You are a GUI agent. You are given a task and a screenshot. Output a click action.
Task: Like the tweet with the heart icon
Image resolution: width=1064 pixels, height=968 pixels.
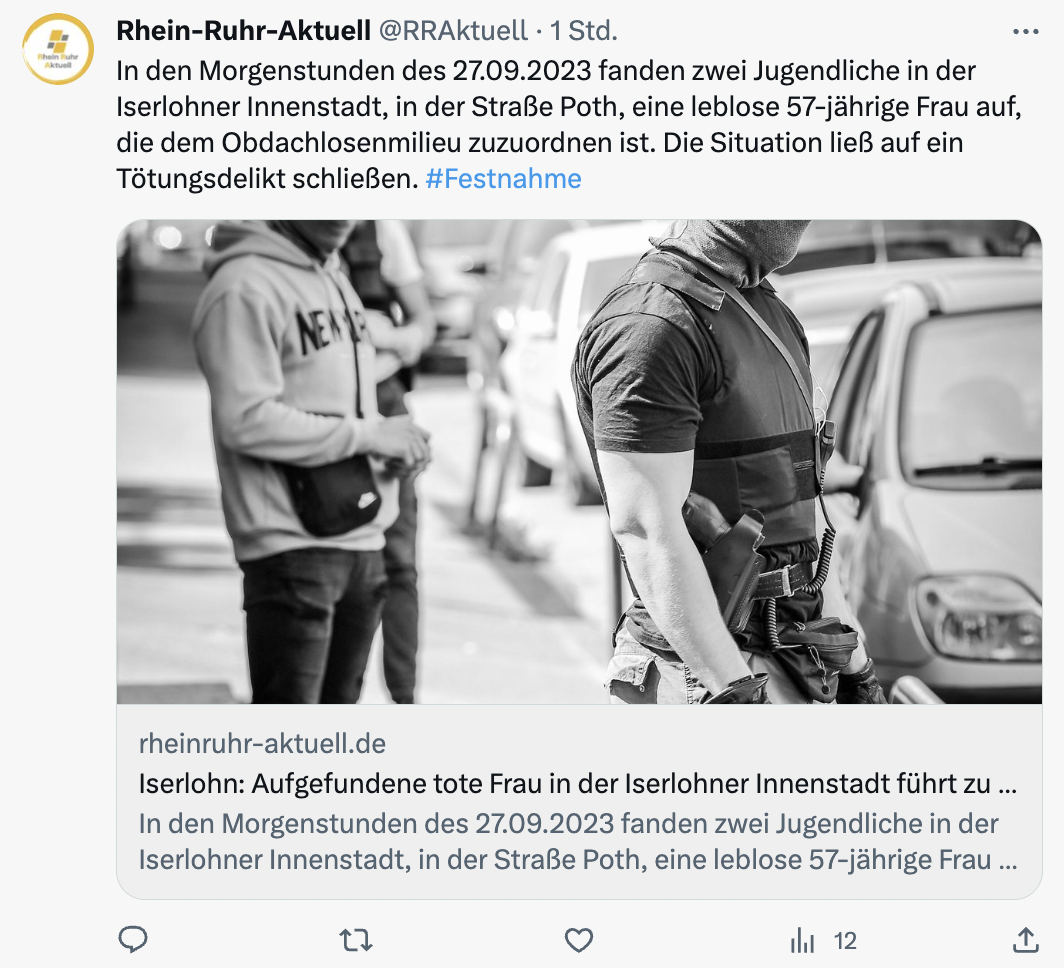(579, 940)
